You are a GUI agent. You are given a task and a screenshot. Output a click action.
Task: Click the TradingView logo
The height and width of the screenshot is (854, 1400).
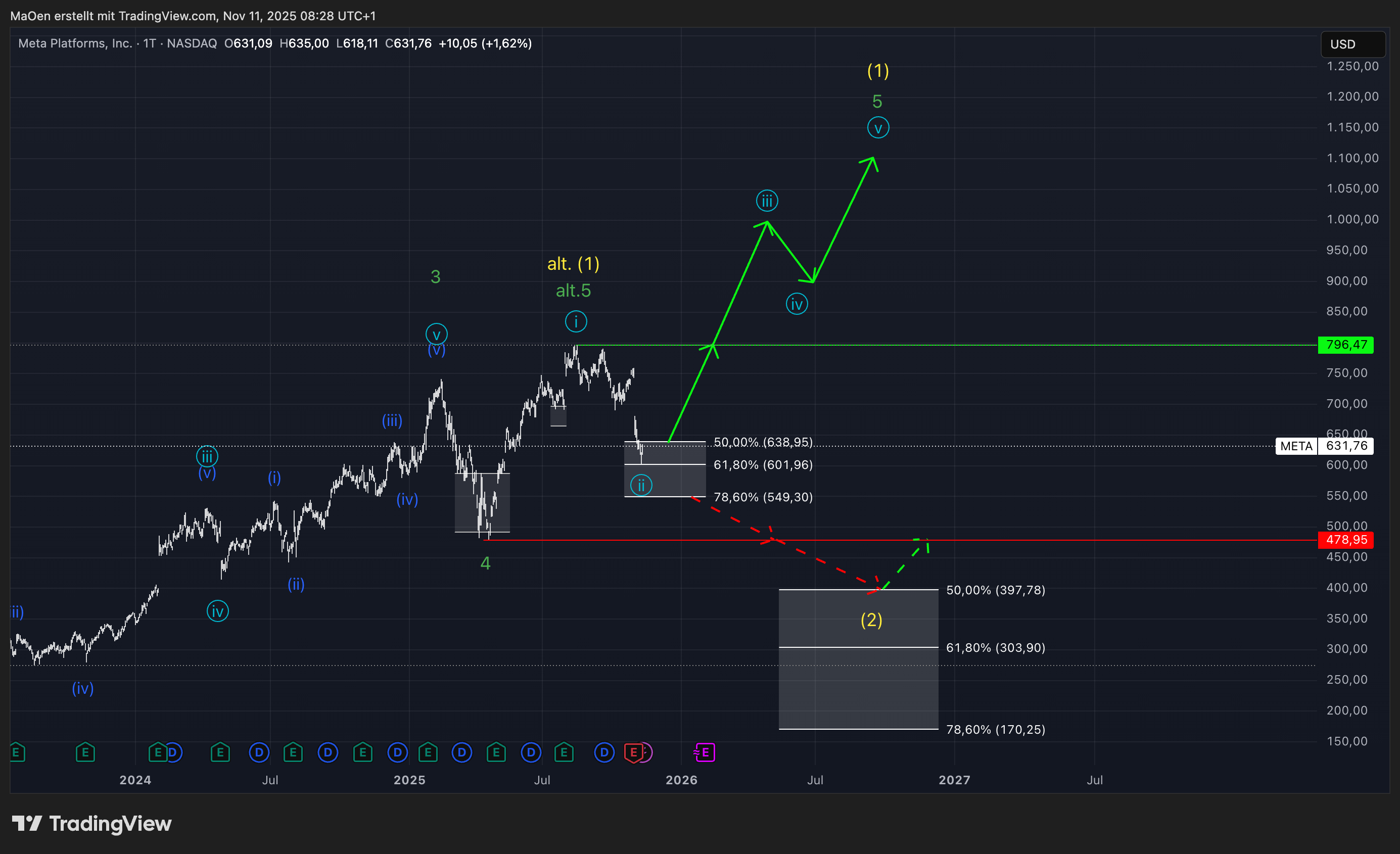pyautogui.click(x=92, y=823)
